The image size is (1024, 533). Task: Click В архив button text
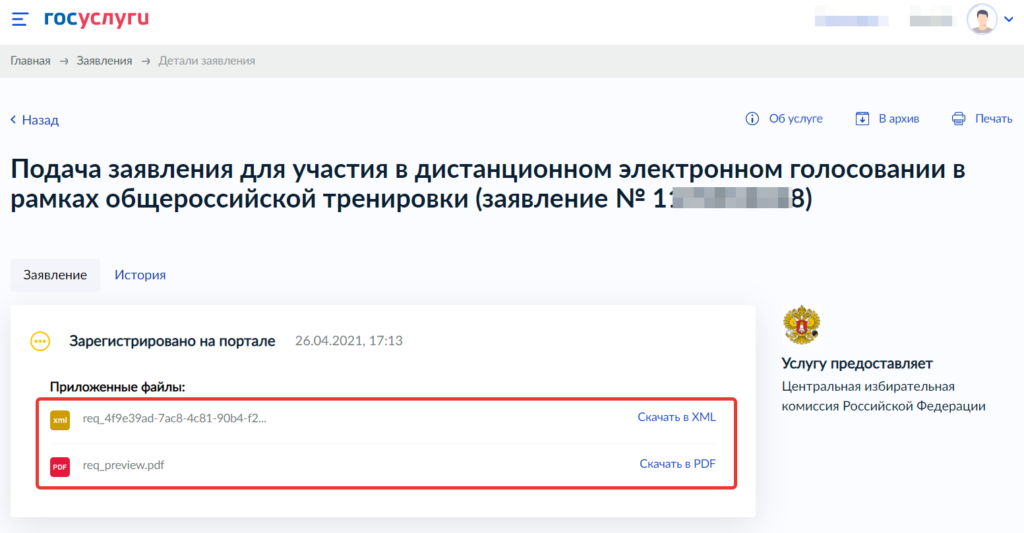[898, 119]
